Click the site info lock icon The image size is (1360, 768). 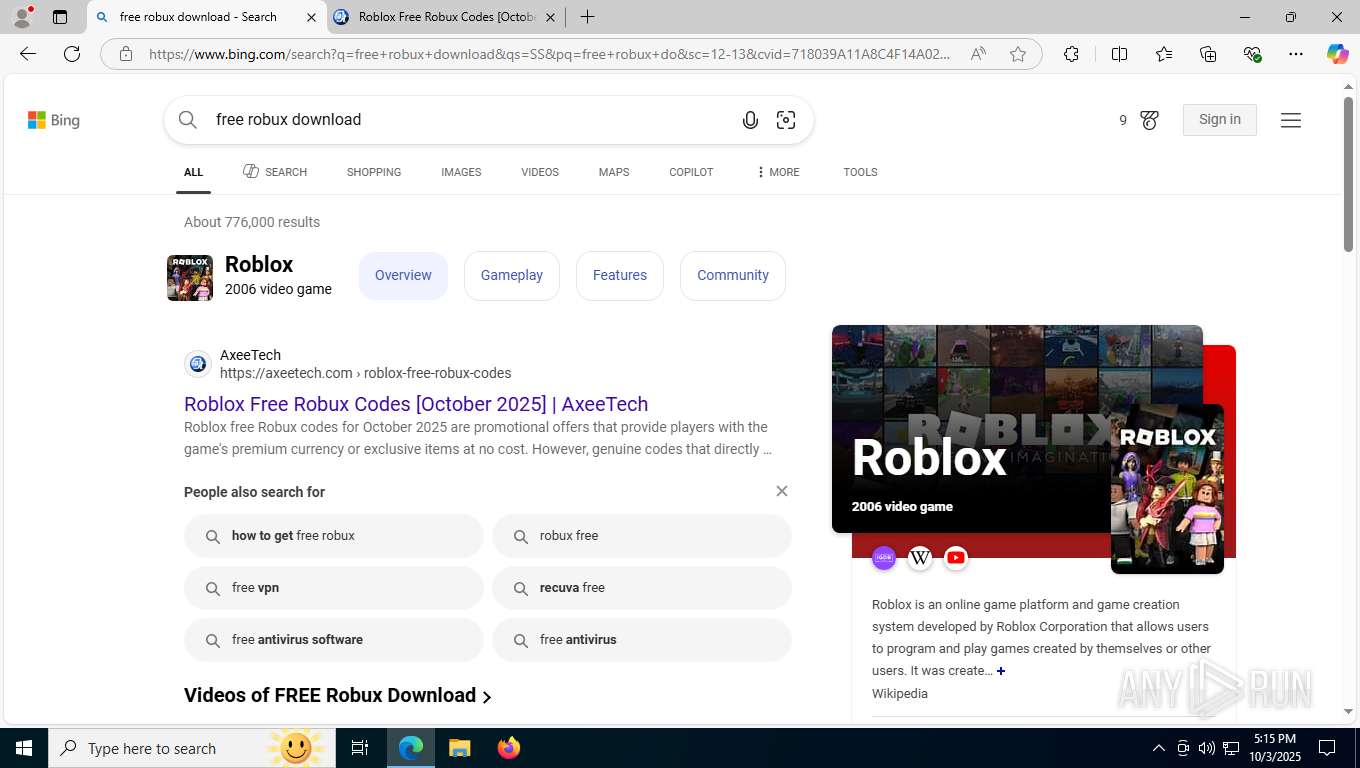(125, 54)
